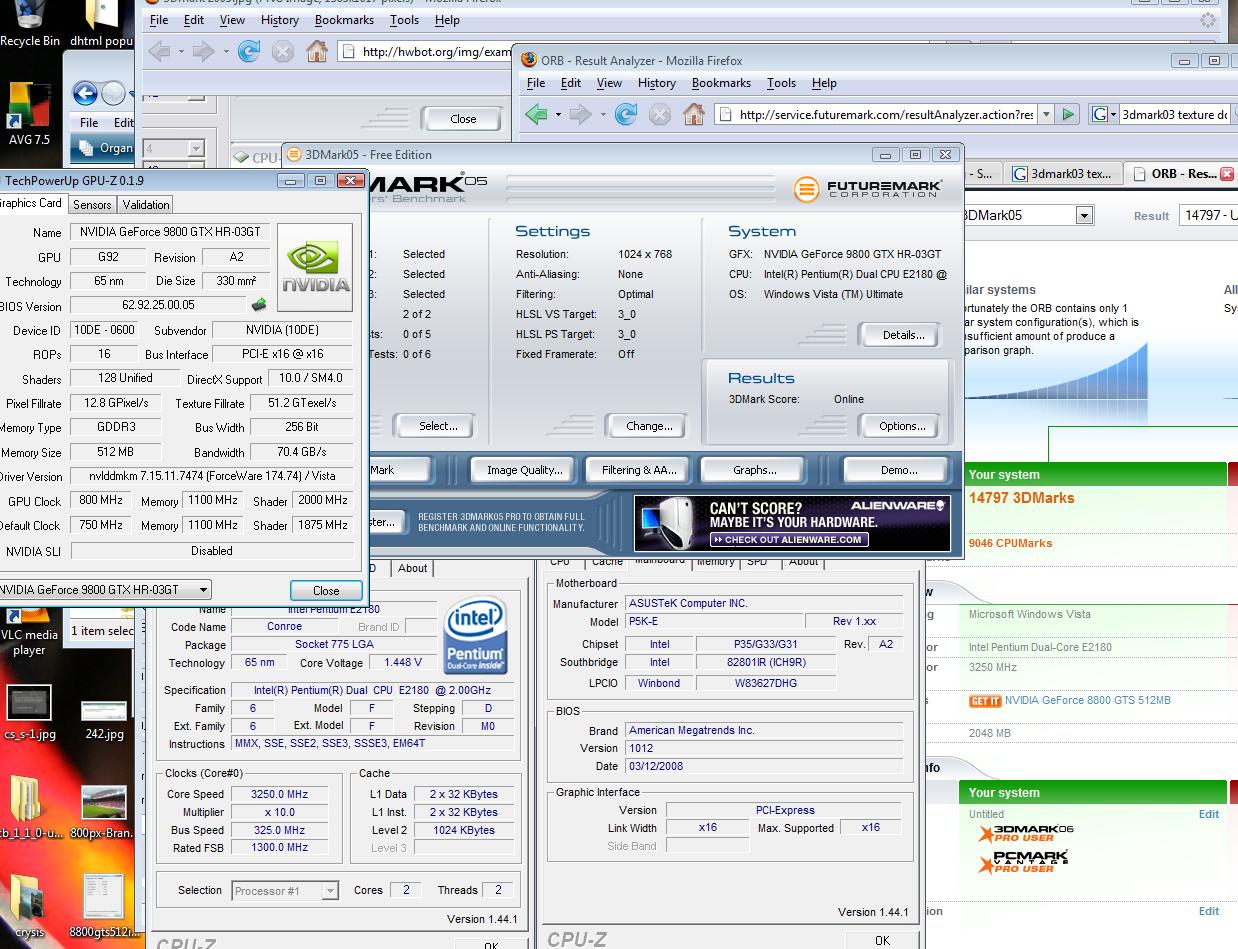Click Options... button in 3DMark05 Results
The width and height of the screenshot is (1238, 949).
(902, 426)
